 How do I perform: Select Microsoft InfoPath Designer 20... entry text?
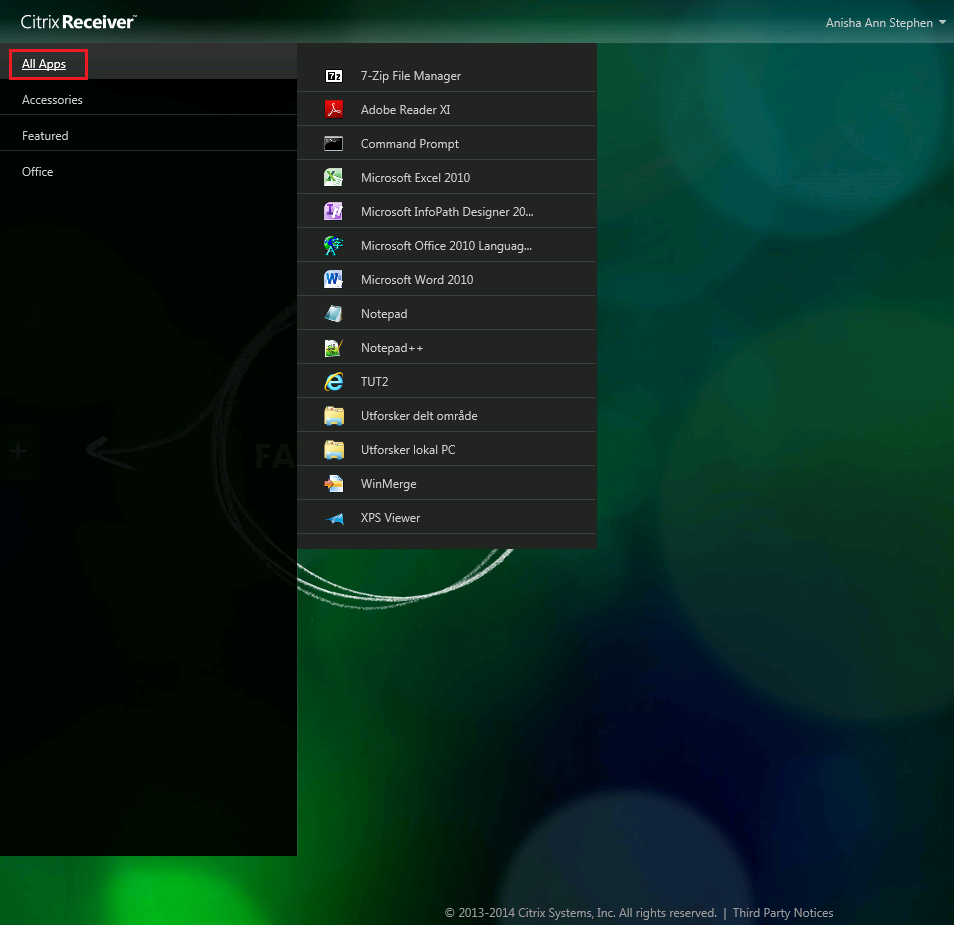tap(447, 212)
